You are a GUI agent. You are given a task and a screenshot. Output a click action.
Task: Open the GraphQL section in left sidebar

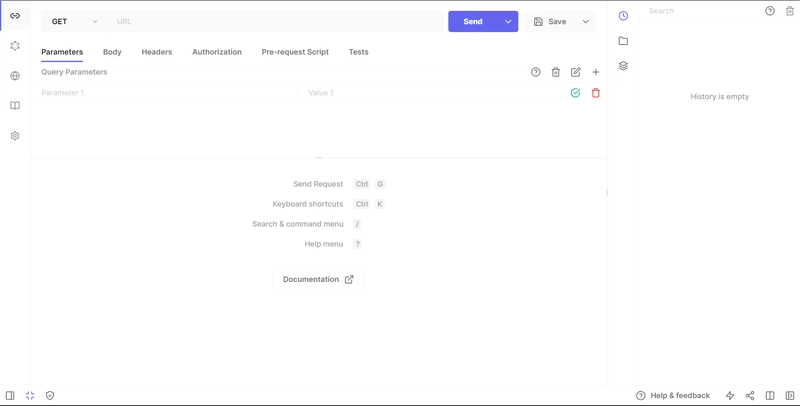pos(15,46)
